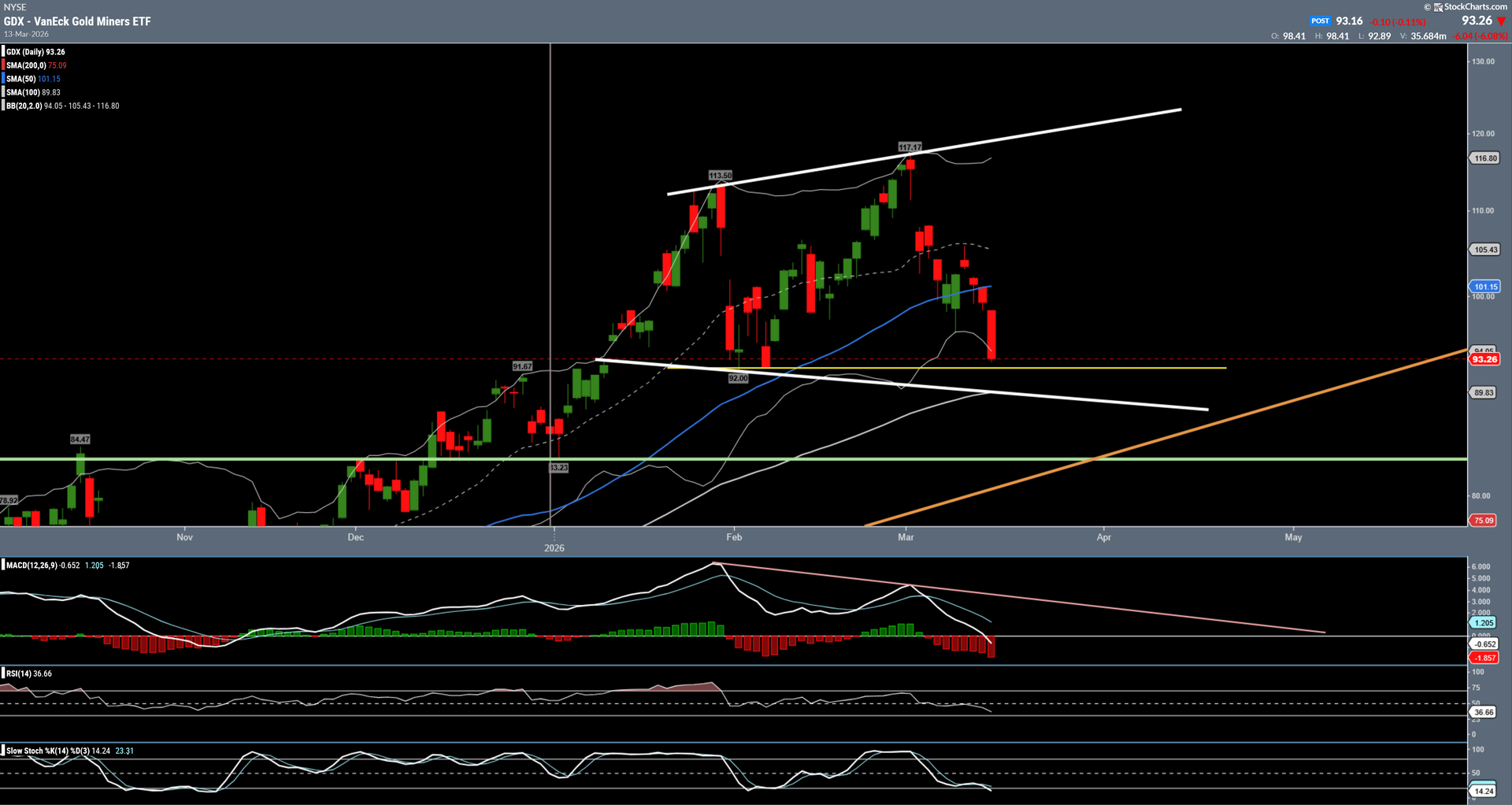This screenshot has width=1512, height=805.
Task: Click the blue 101.15 tag on the price axis
Action: pos(1485,287)
